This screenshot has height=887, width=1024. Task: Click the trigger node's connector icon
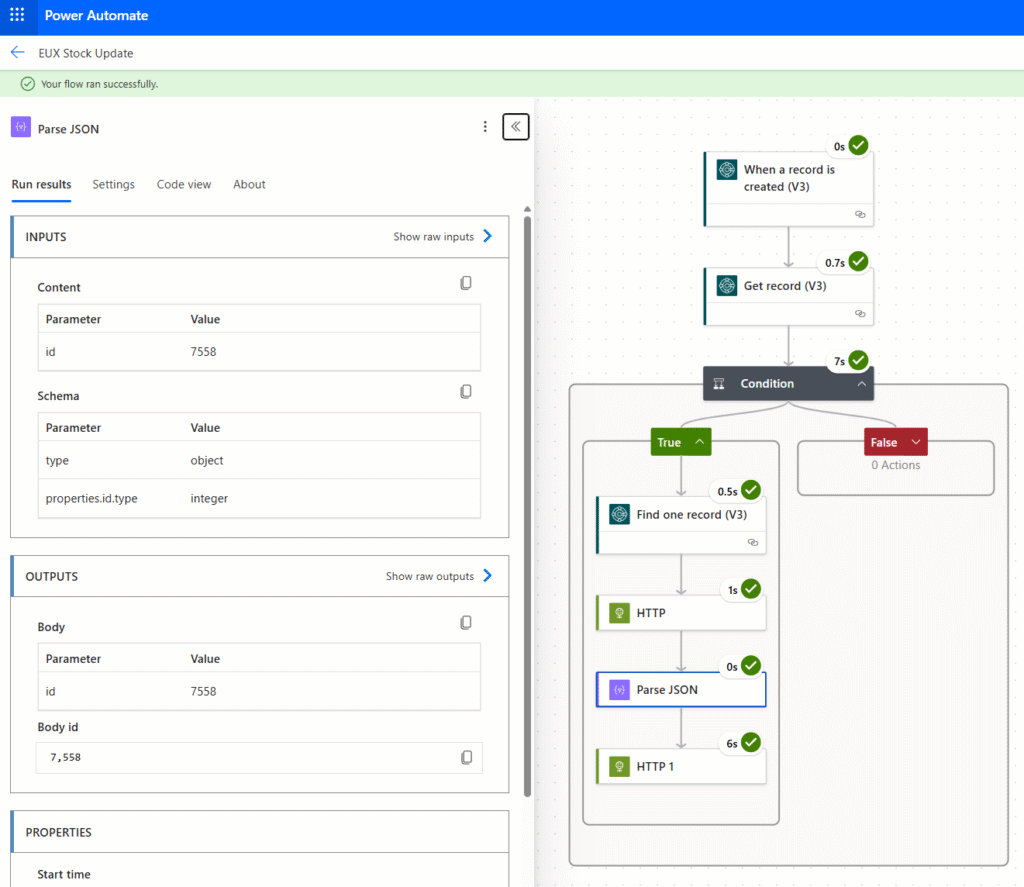coord(727,170)
